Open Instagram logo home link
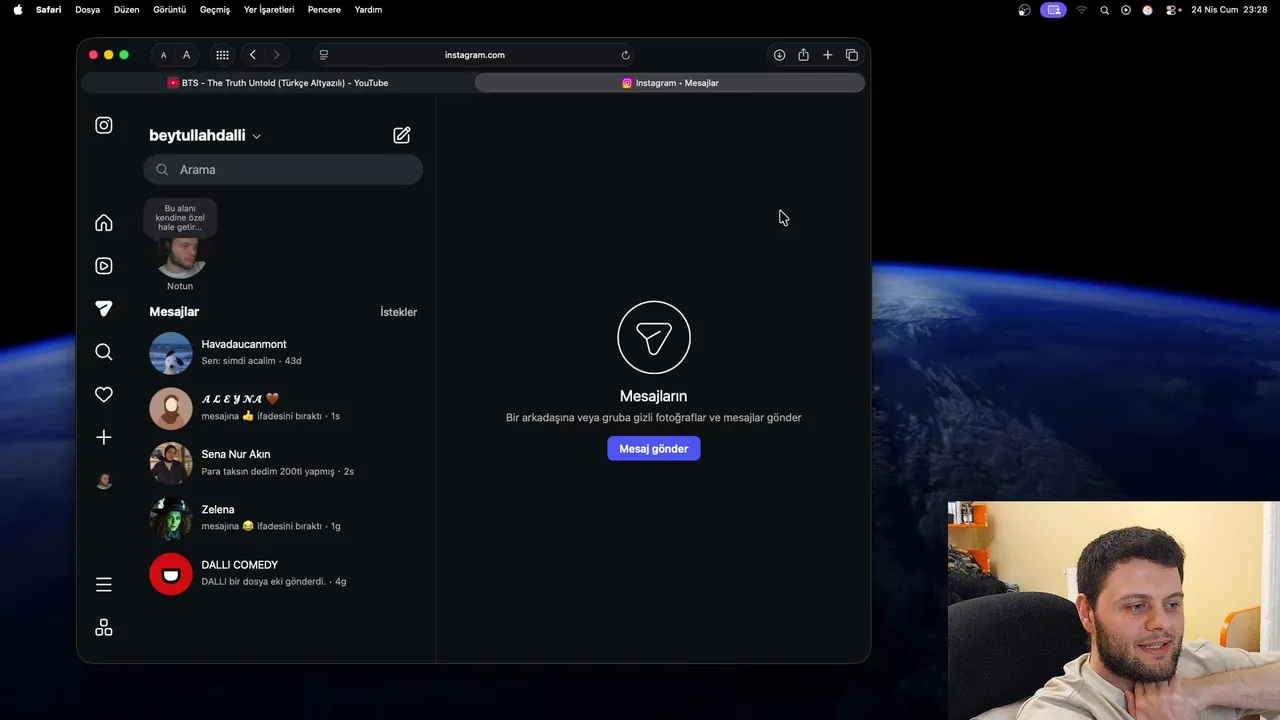Image resolution: width=1280 pixels, height=720 pixels. (x=104, y=125)
